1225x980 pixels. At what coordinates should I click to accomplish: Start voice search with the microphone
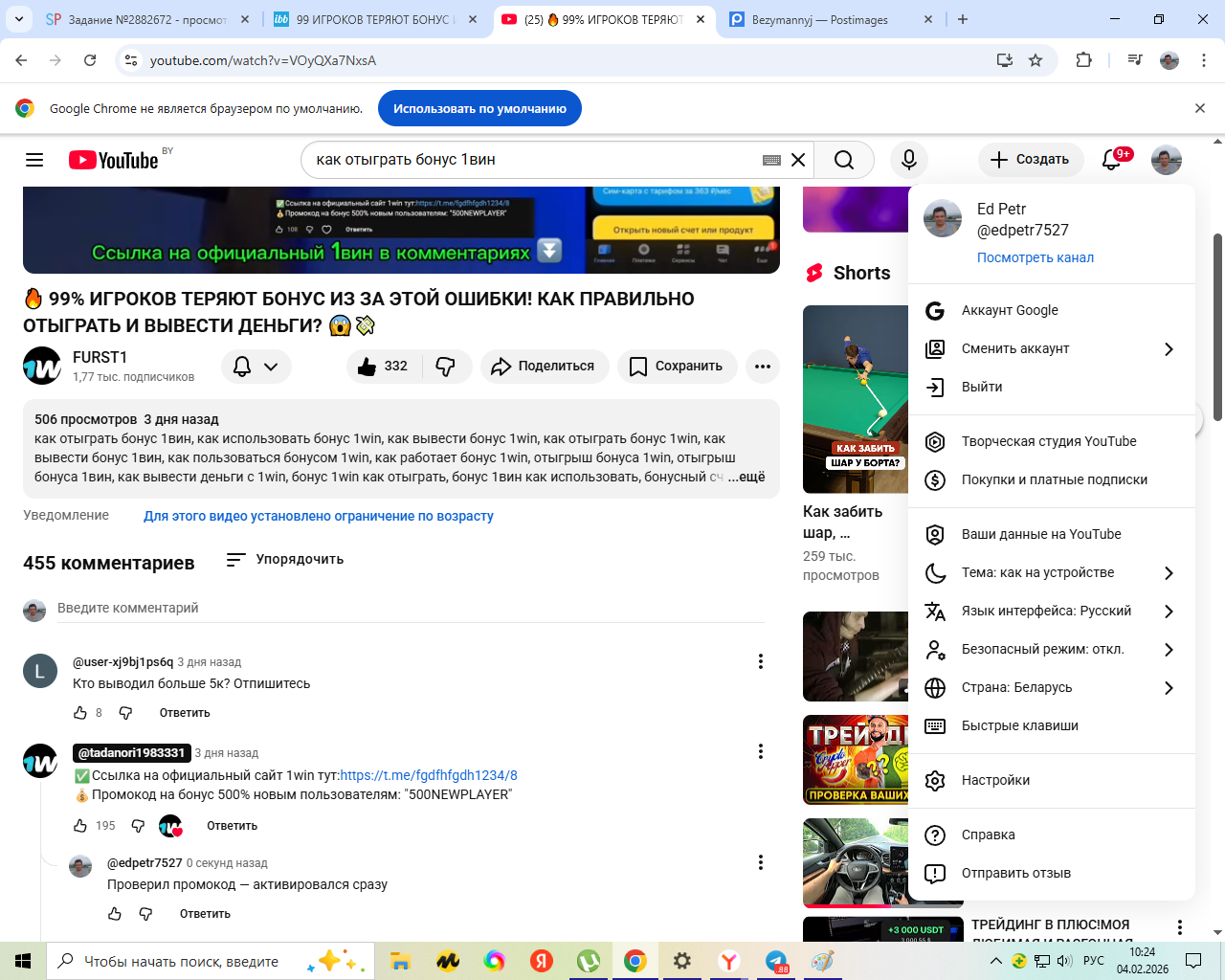click(909, 160)
